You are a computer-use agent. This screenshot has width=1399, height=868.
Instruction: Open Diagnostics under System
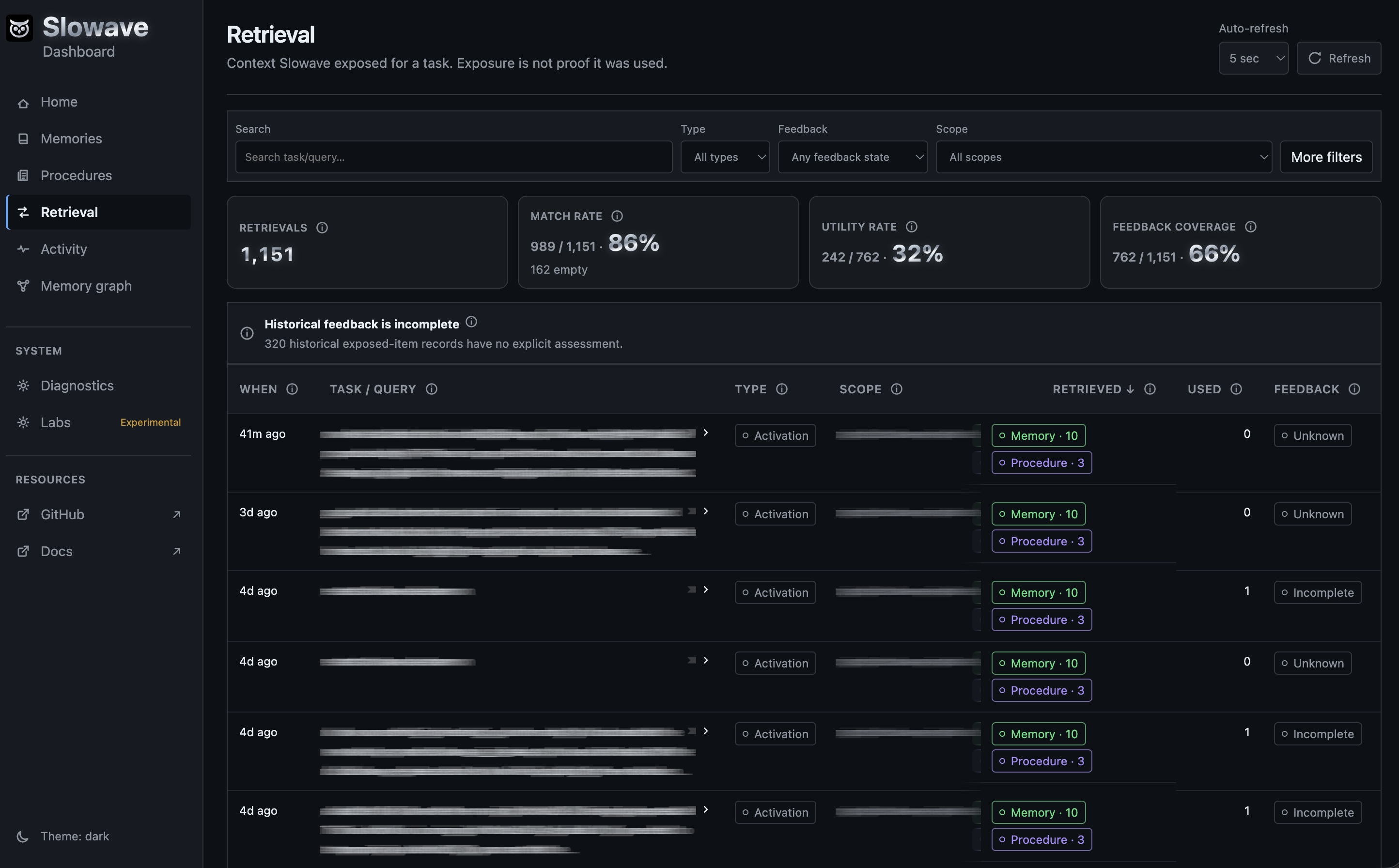tap(98, 386)
